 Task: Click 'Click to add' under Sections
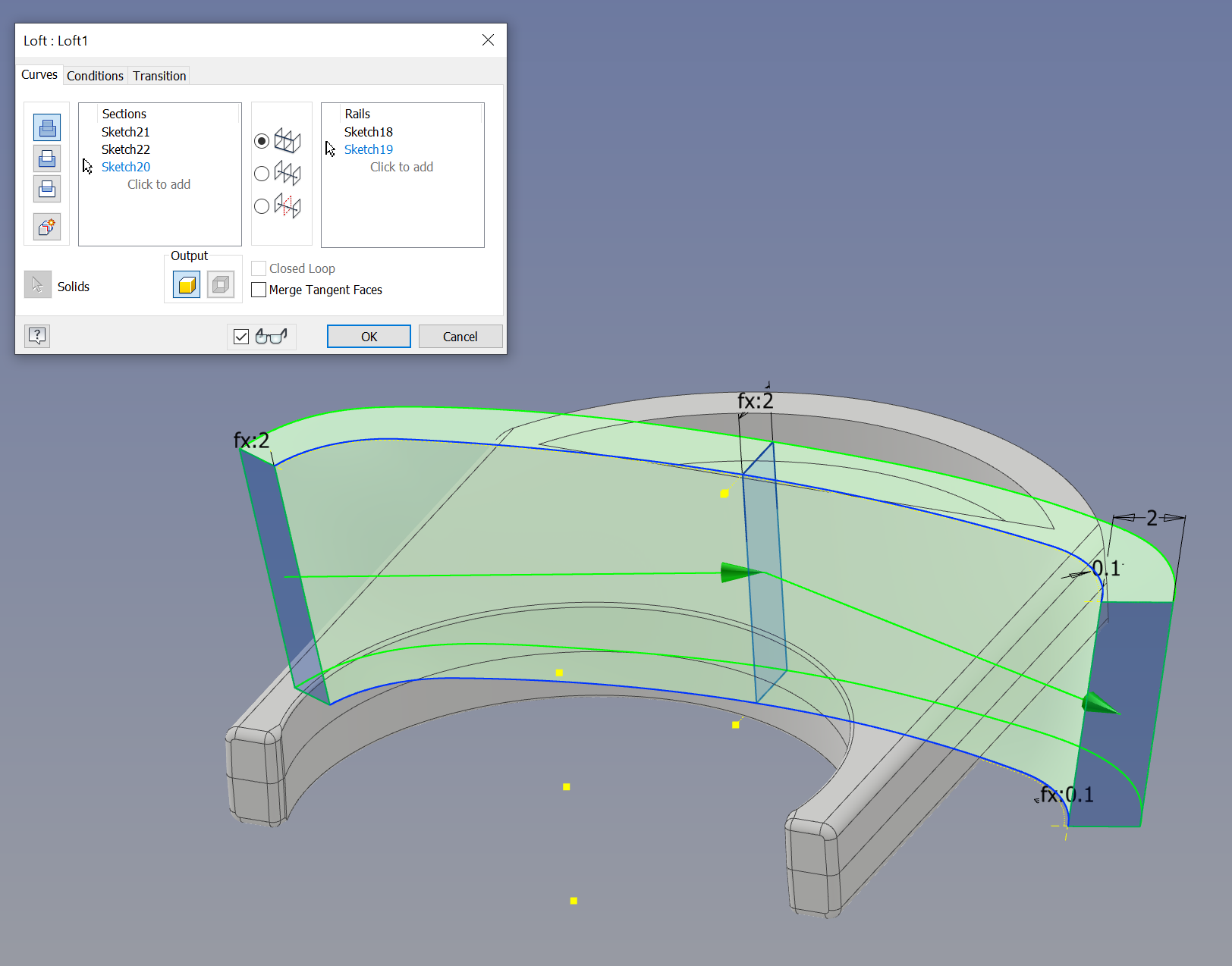pyautogui.click(x=159, y=184)
